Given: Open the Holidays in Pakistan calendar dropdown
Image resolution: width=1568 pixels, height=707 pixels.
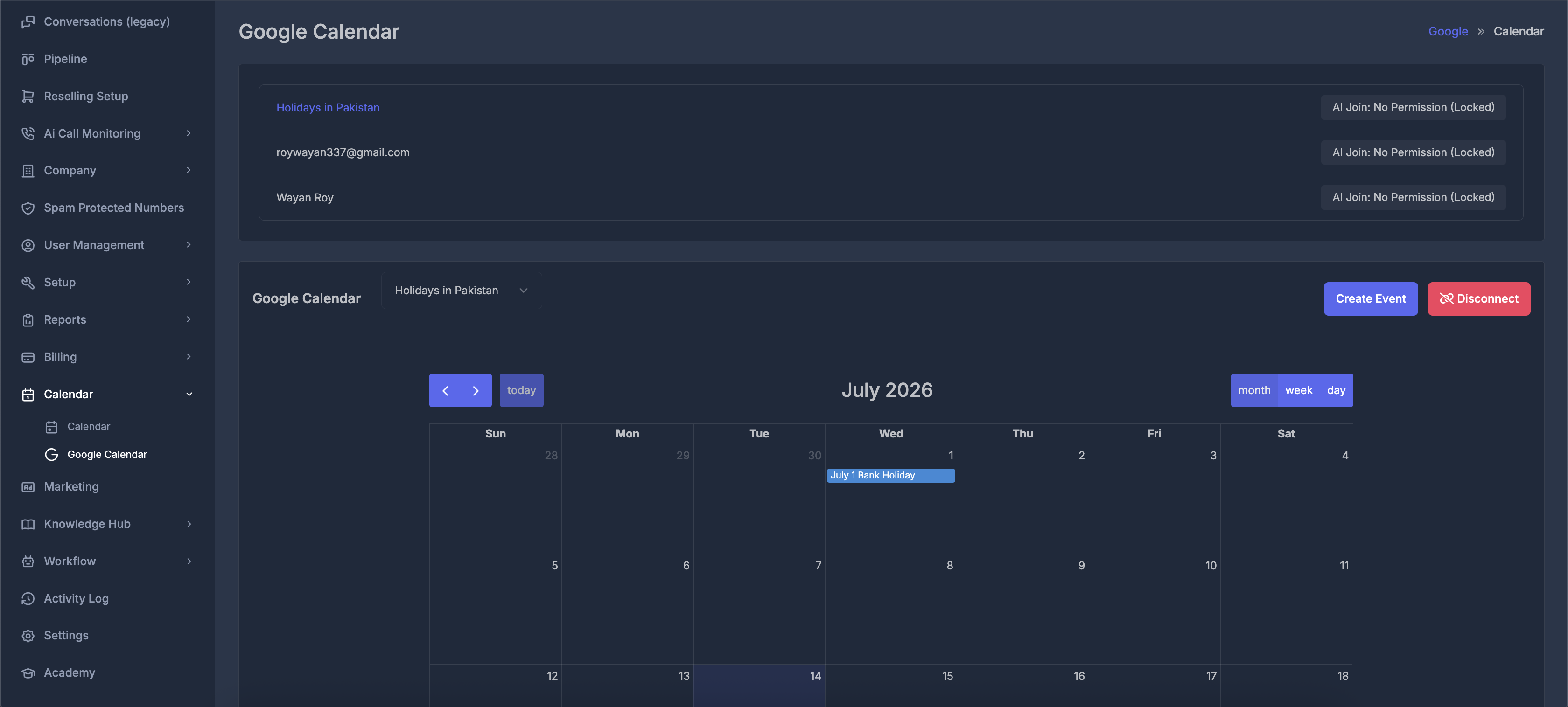Looking at the screenshot, I should point(462,291).
